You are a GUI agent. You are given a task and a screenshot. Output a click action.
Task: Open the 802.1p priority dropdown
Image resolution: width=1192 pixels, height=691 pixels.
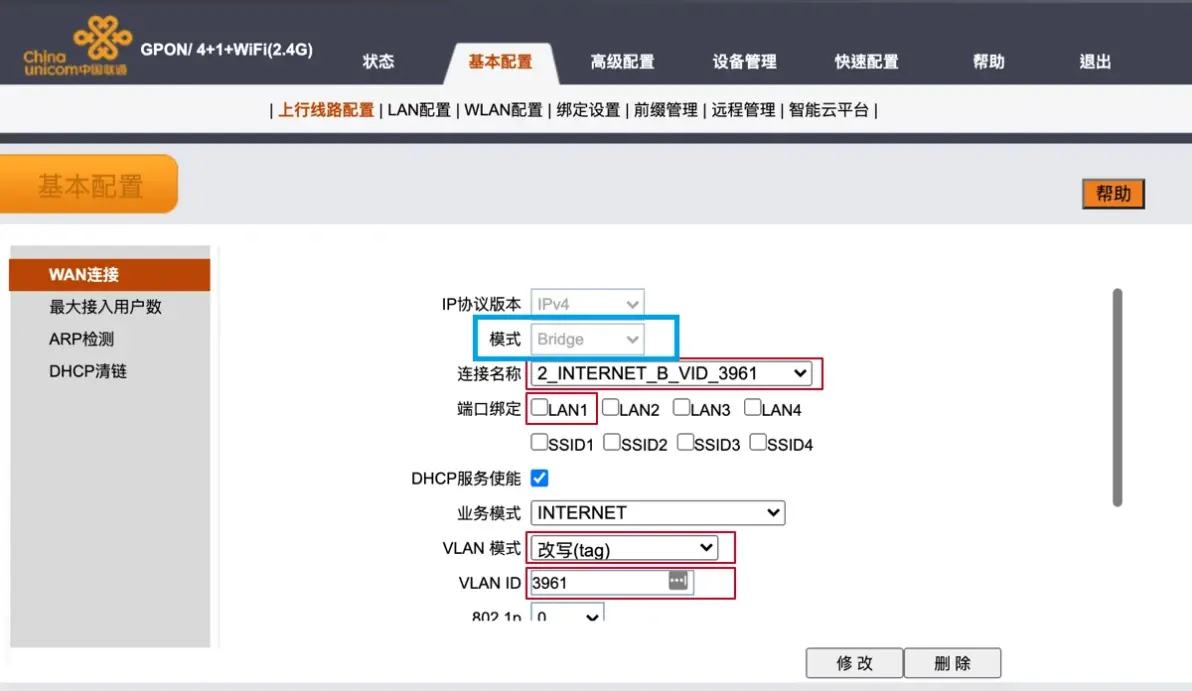(567, 617)
